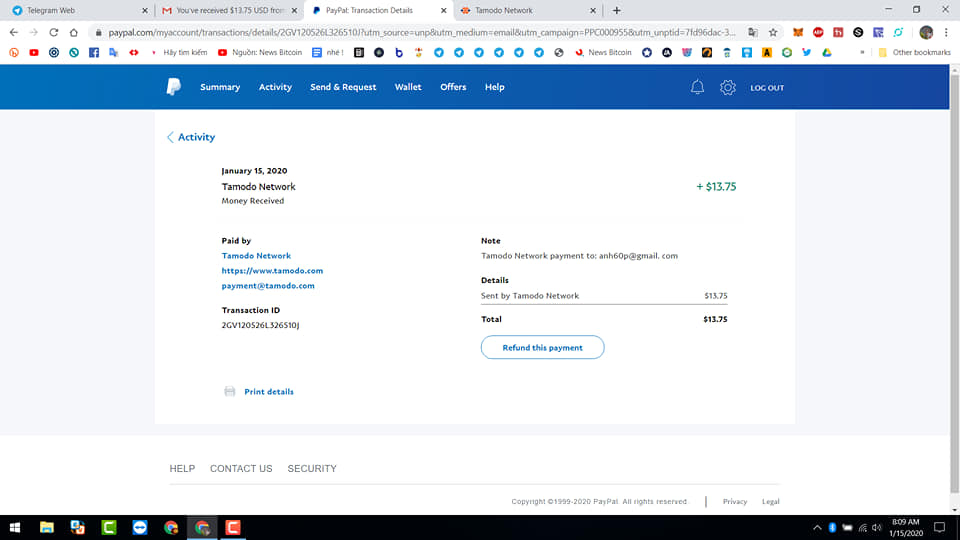Open Other bookmarks folder
This screenshot has width=960, height=540.
(x=914, y=53)
